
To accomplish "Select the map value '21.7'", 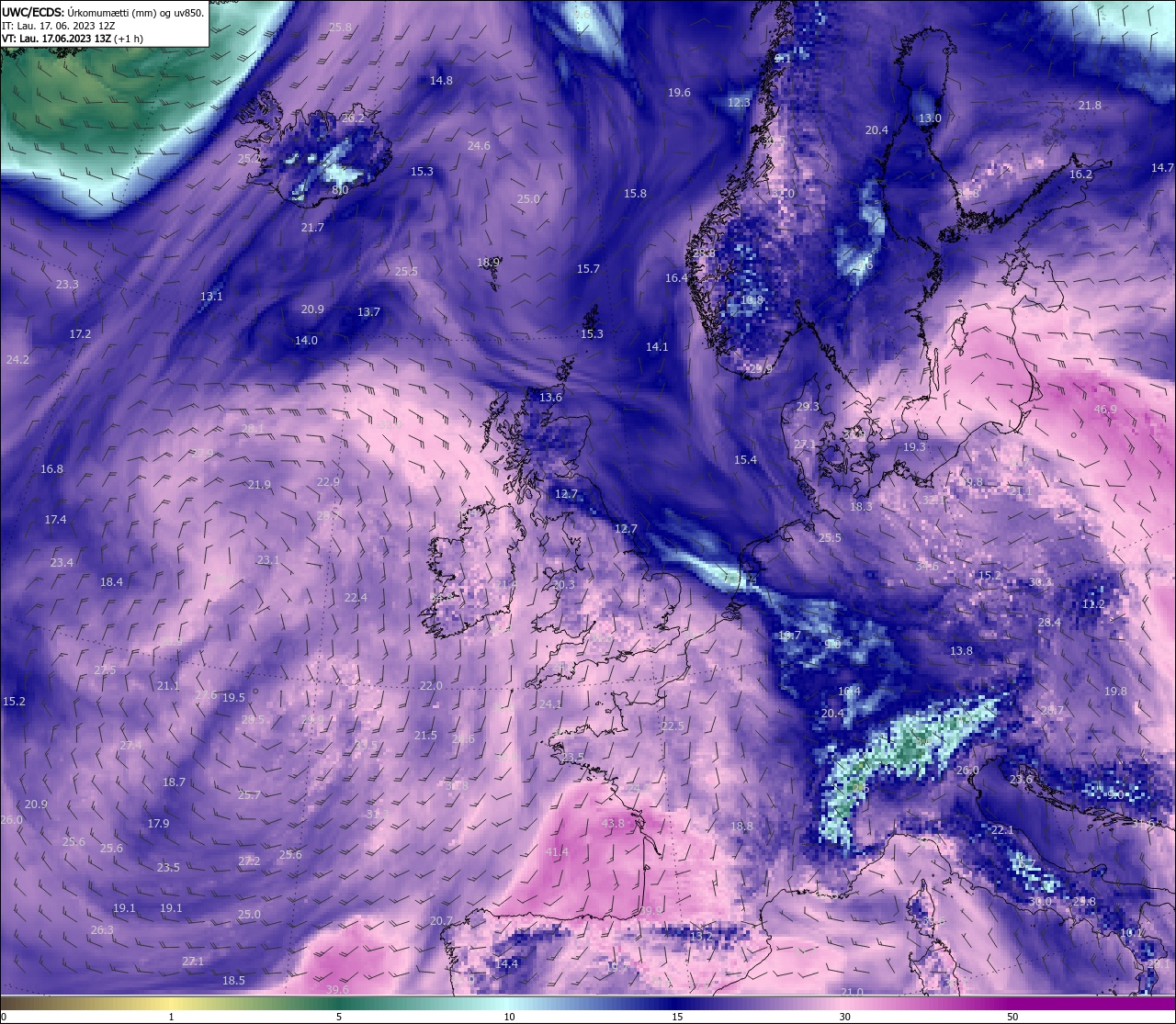I will [x=312, y=228].
